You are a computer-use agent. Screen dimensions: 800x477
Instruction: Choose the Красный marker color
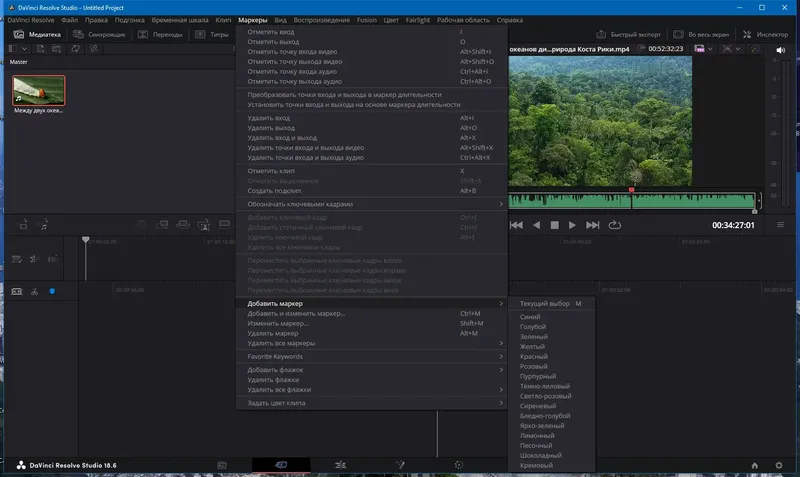(x=531, y=356)
